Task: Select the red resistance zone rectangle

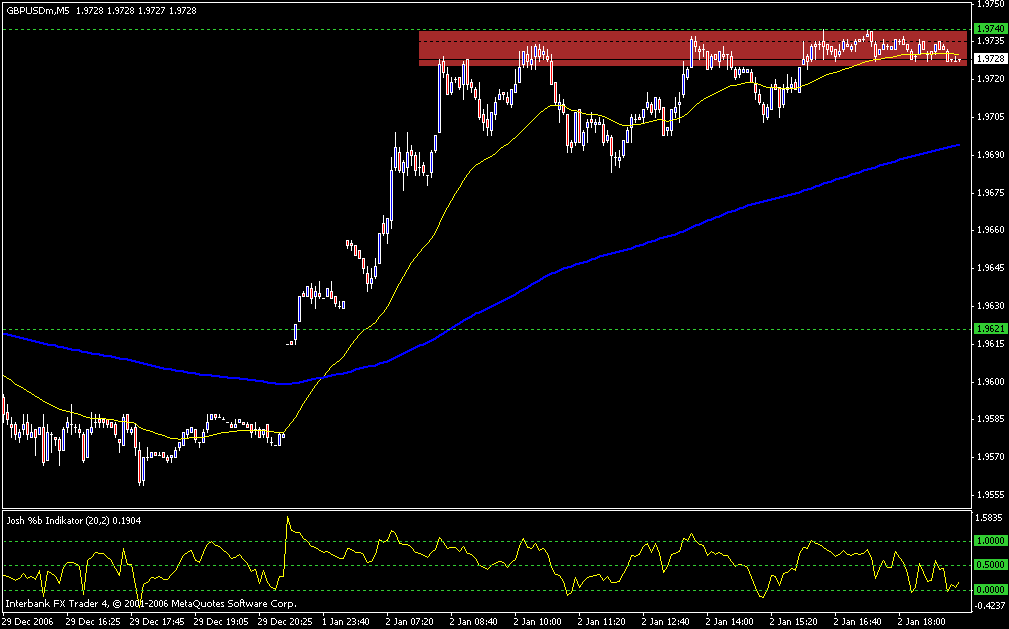Action: tap(692, 48)
